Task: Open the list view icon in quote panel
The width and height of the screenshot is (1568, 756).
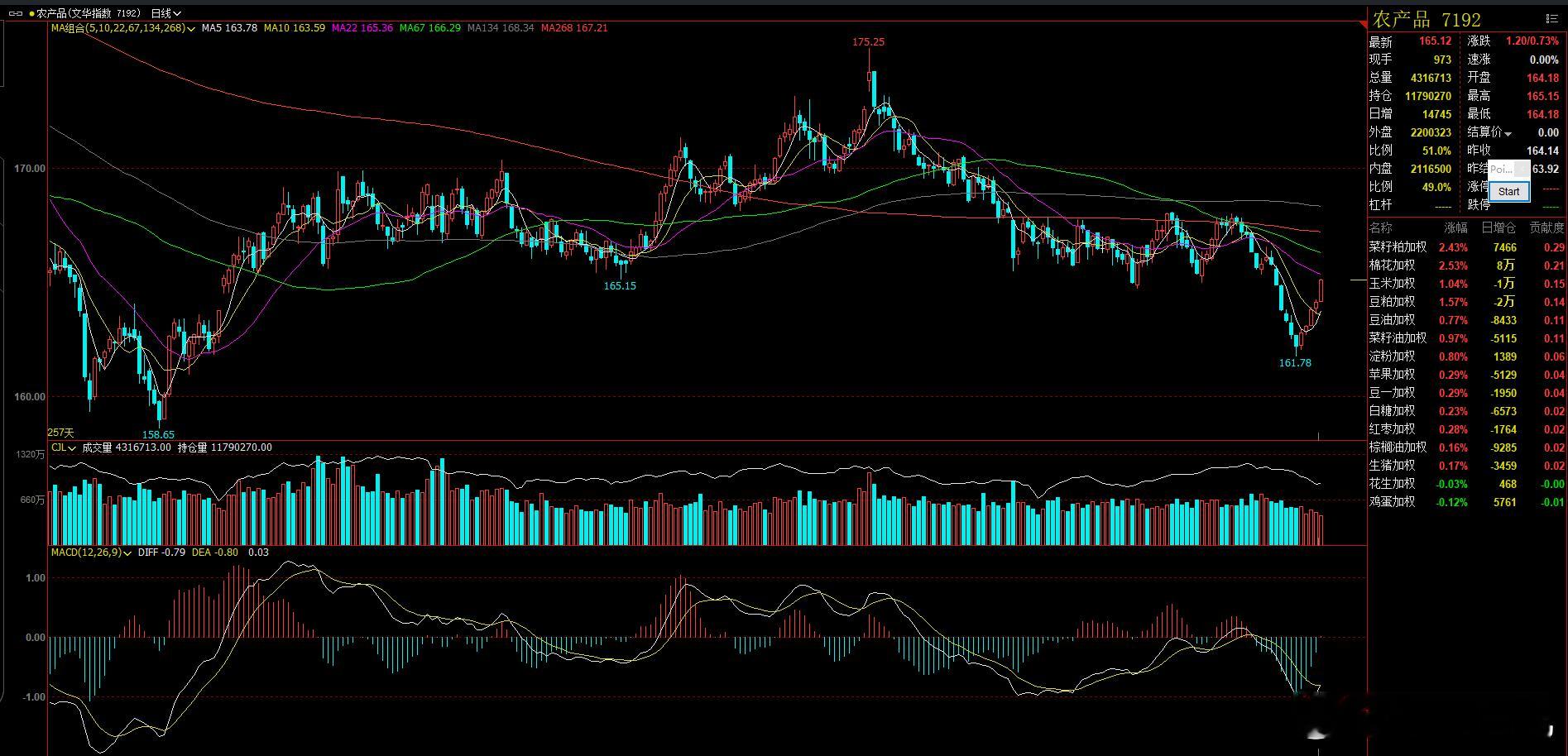Action: click(x=1551, y=18)
